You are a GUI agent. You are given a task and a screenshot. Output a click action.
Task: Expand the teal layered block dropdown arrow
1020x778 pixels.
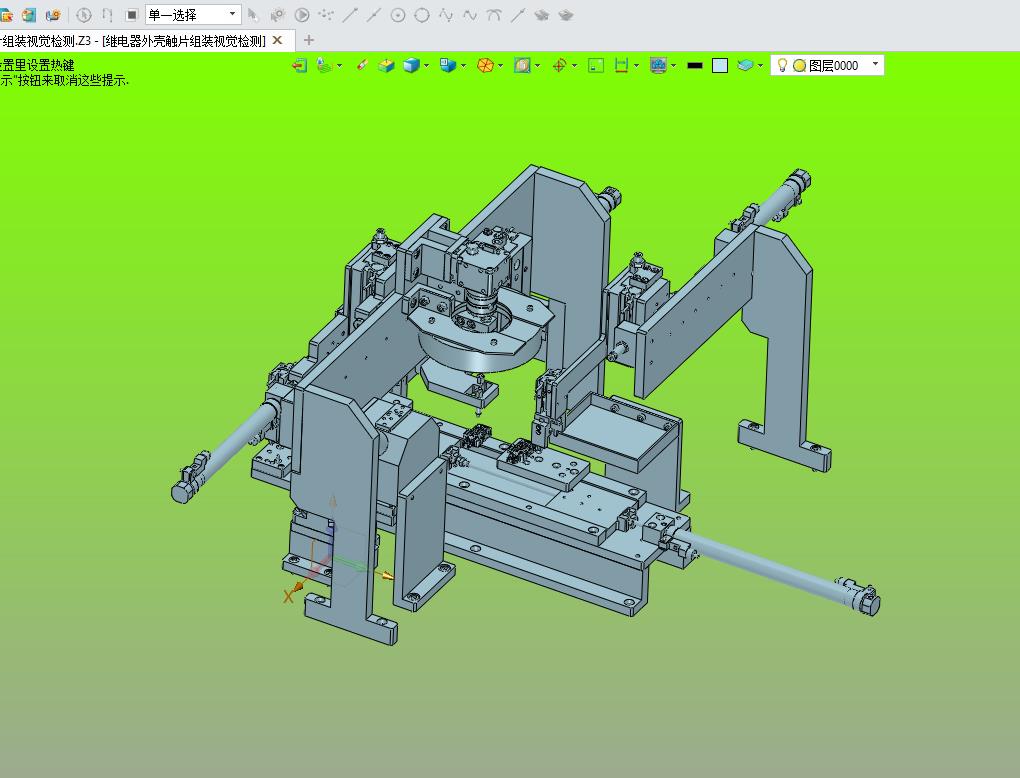[760, 65]
